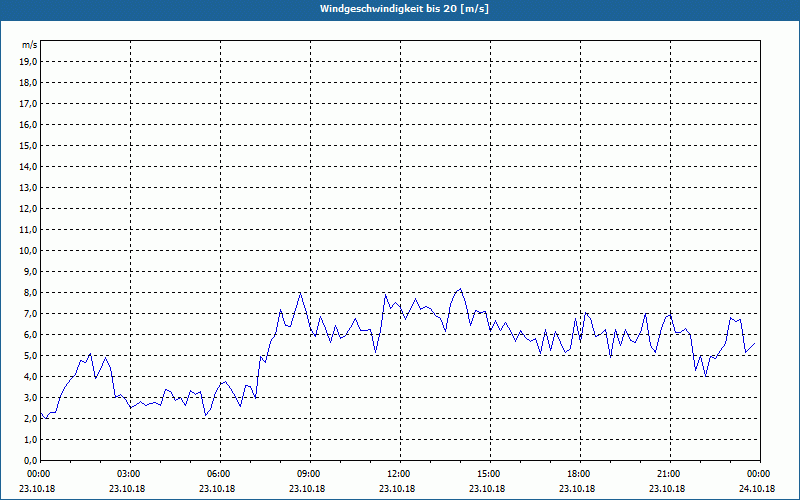Image resolution: width=800 pixels, height=500 pixels.
Task: Choose the 21:00 time label
Action: 670,474
